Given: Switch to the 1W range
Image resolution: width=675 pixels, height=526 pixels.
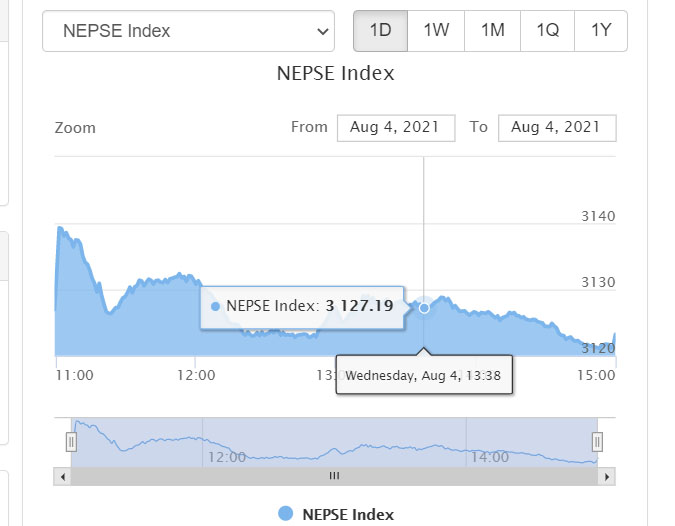Looking at the screenshot, I should pos(436,30).
